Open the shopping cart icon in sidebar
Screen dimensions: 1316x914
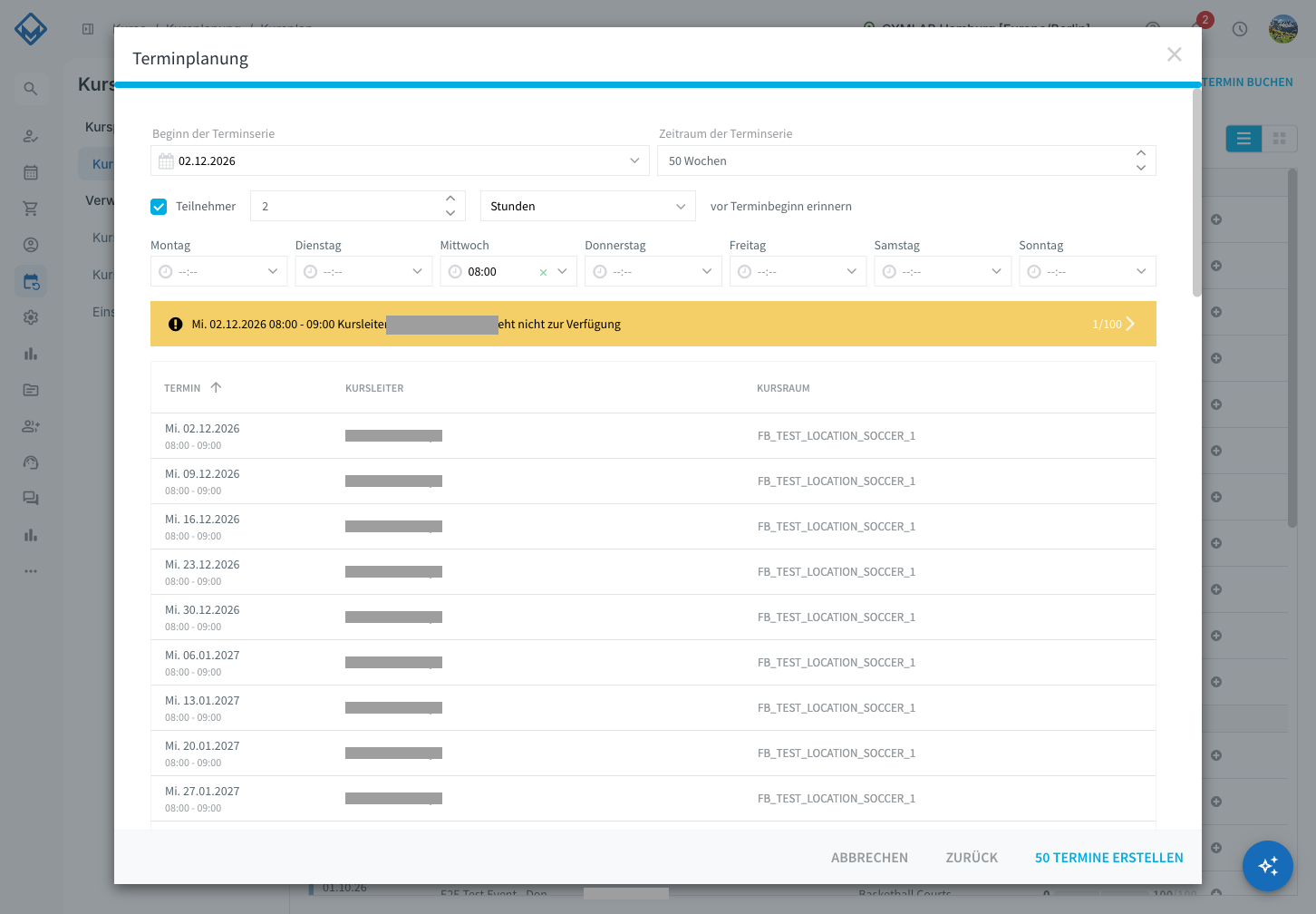(31, 209)
